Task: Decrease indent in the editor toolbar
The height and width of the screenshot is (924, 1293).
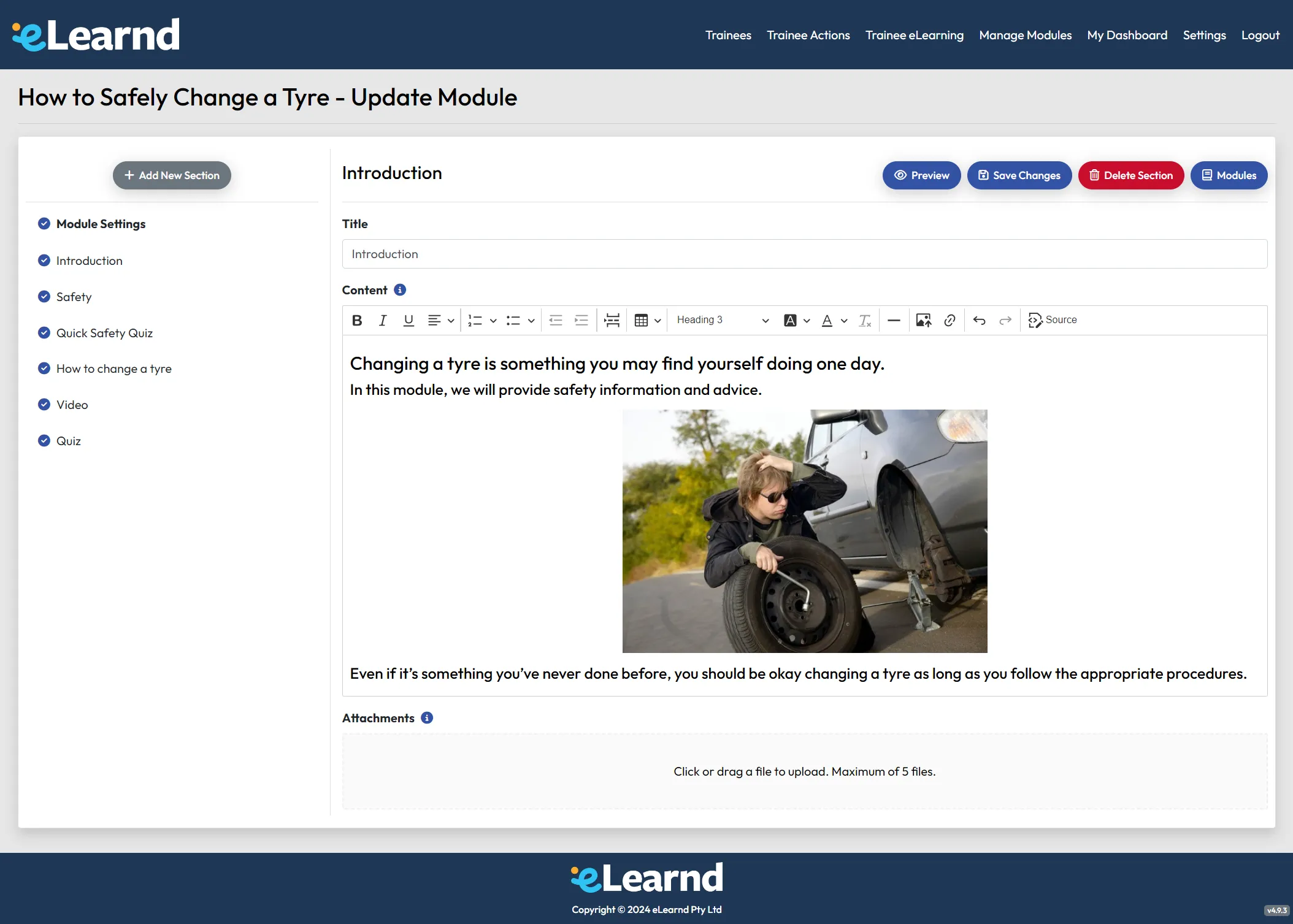Action: pos(556,320)
